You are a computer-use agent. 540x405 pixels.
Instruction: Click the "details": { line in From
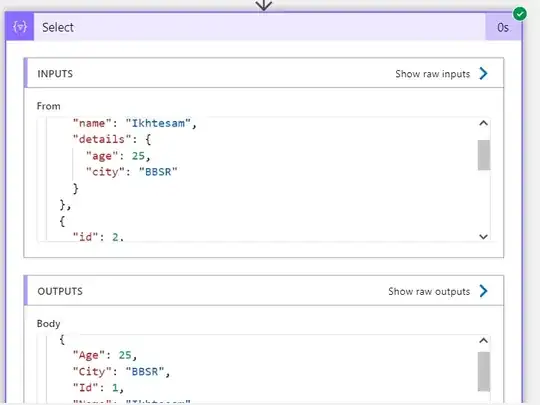coord(112,139)
